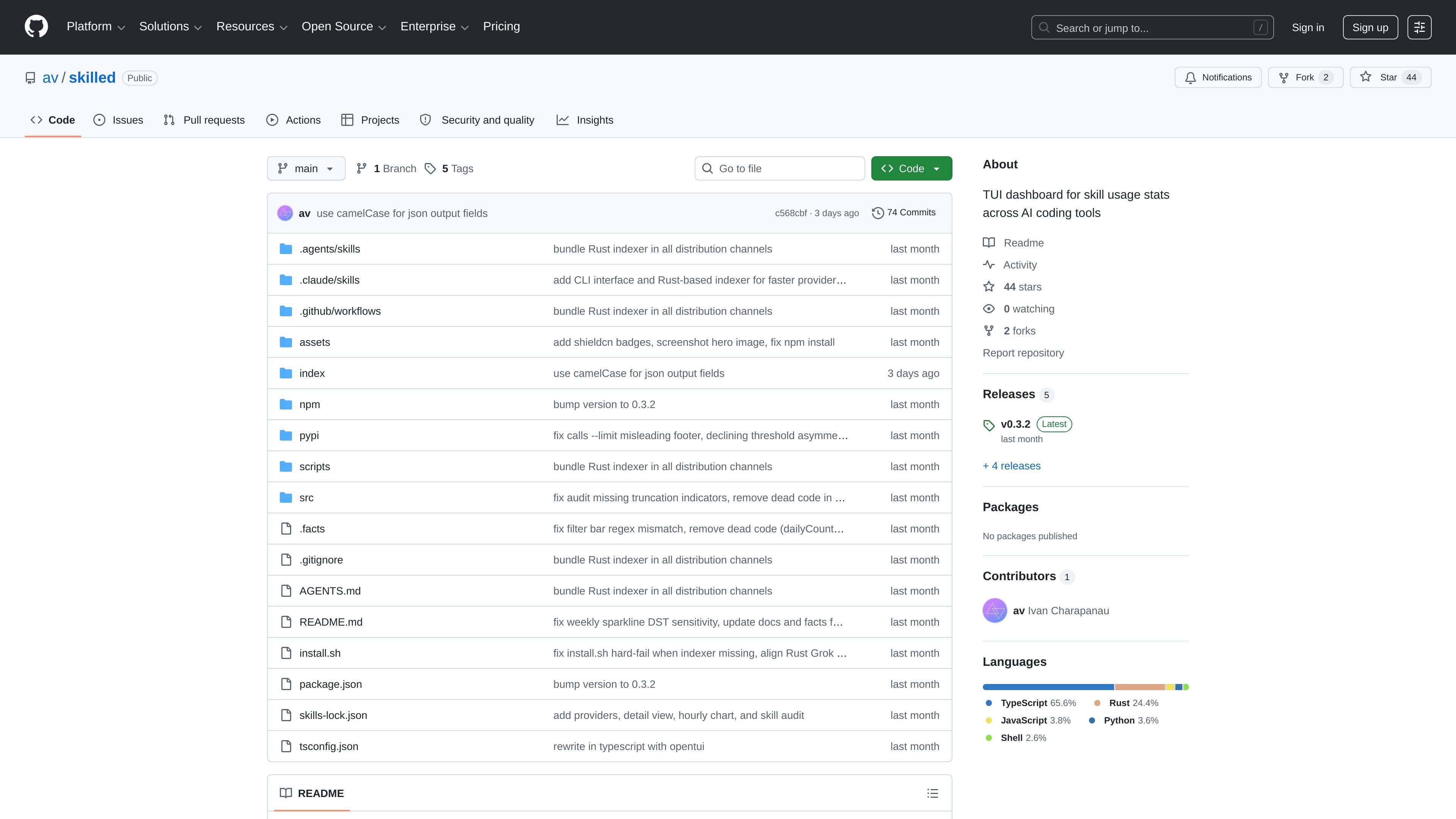1456x819 pixels.
Task: Click the book icon beside Readme in About
Action: tap(988, 243)
